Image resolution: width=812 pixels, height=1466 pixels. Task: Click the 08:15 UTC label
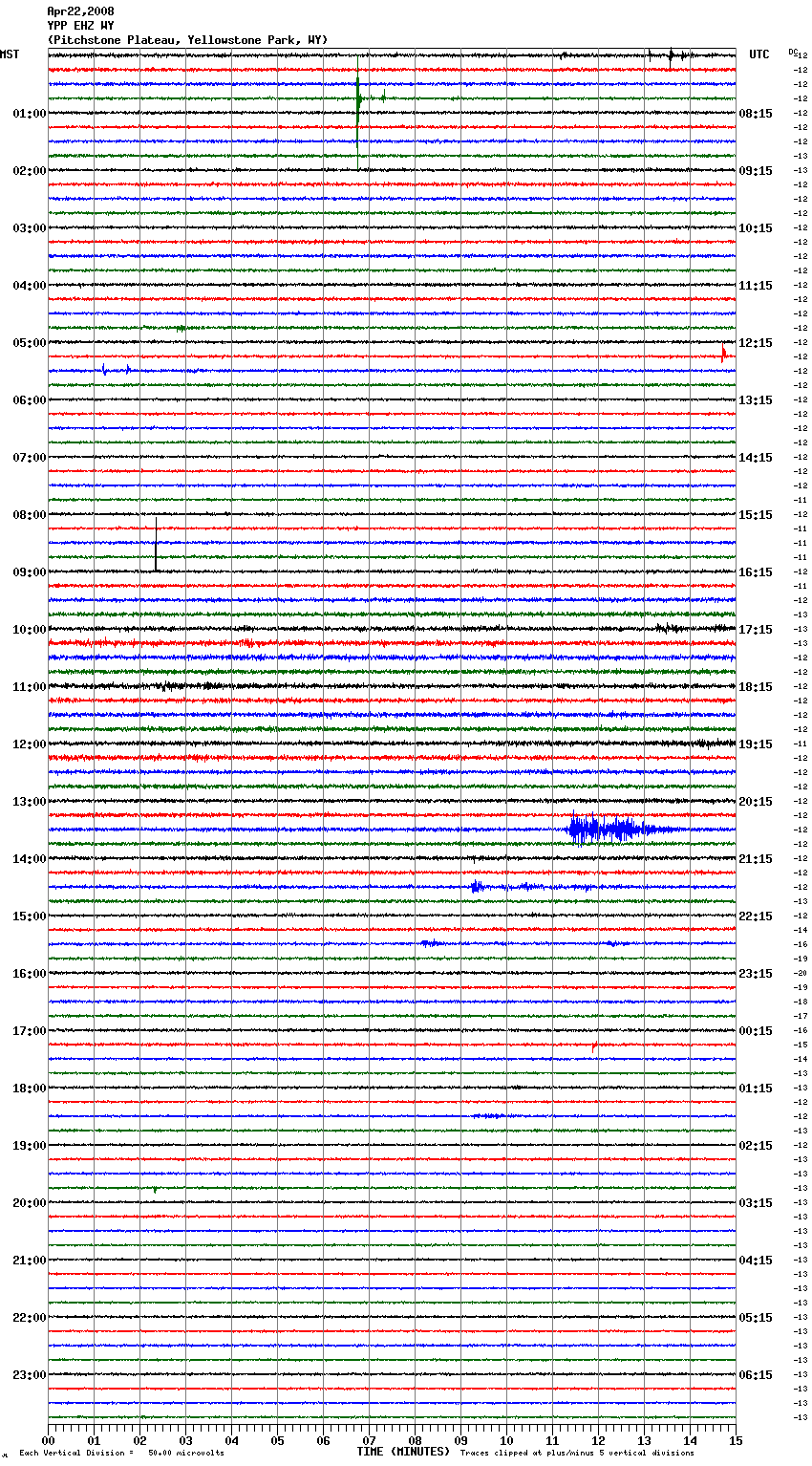[x=756, y=114]
